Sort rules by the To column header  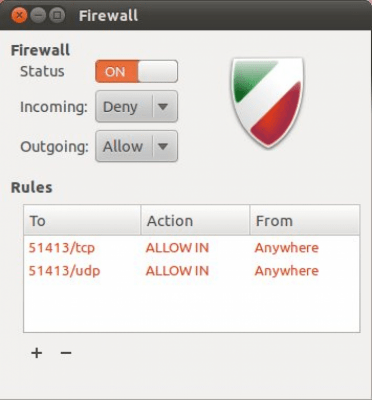(x=82, y=220)
